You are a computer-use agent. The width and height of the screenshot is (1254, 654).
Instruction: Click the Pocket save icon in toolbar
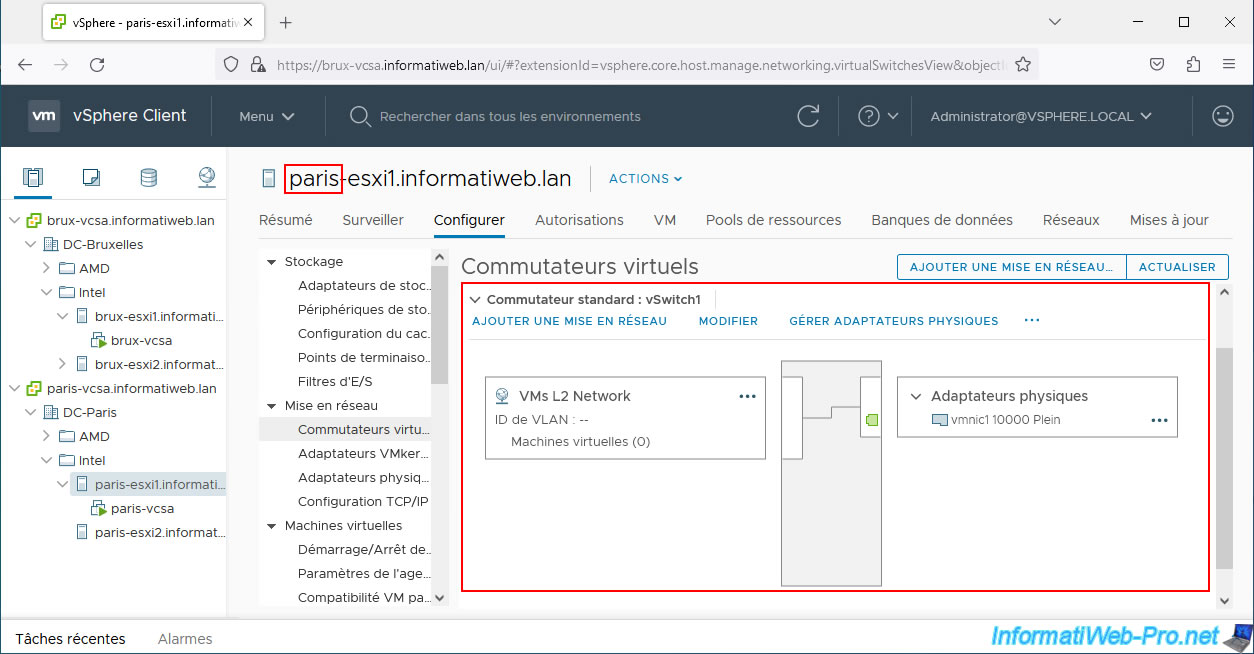1157,64
